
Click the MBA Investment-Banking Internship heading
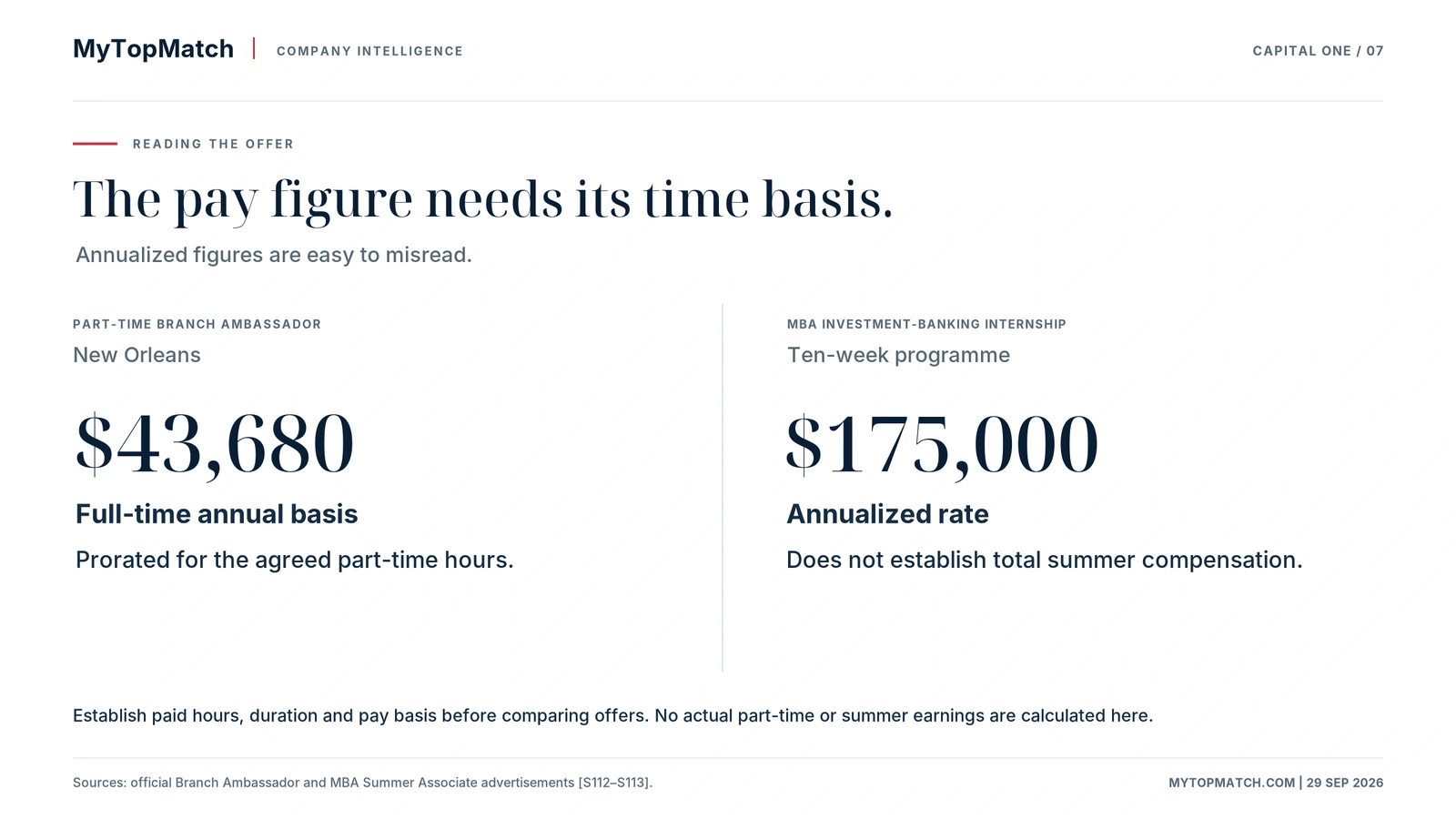926,324
